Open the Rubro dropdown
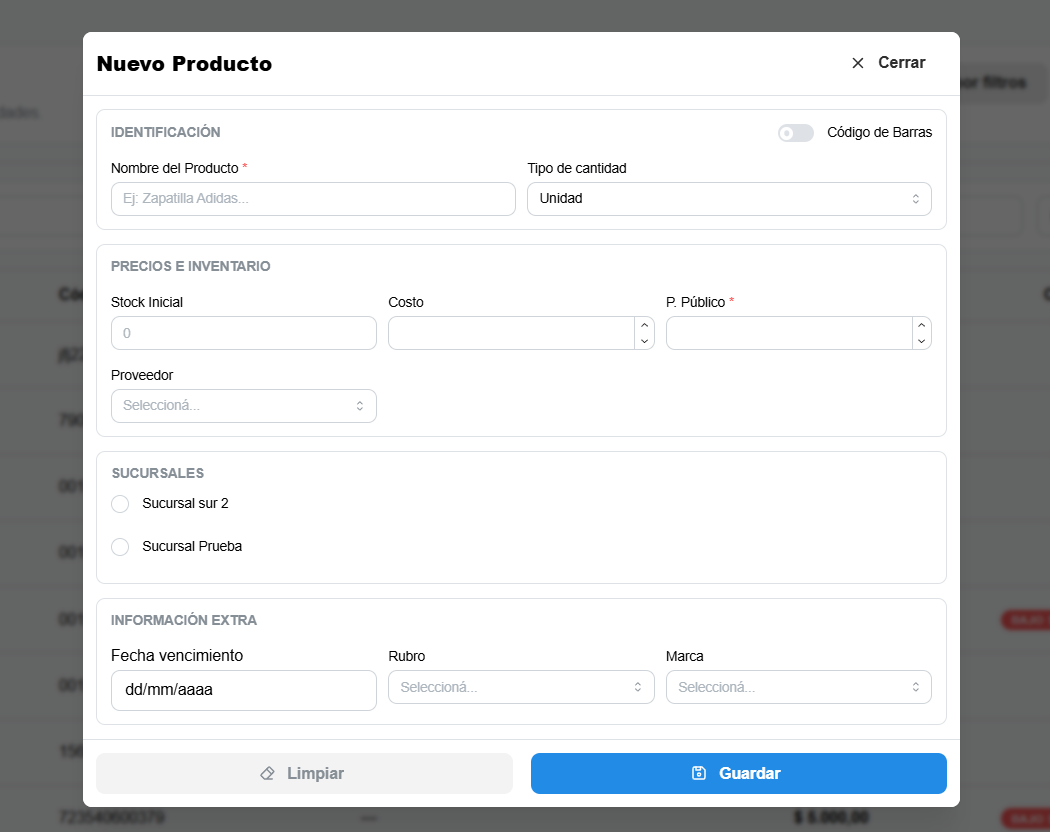This screenshot has height=832, width=1050. click(521, 687)
